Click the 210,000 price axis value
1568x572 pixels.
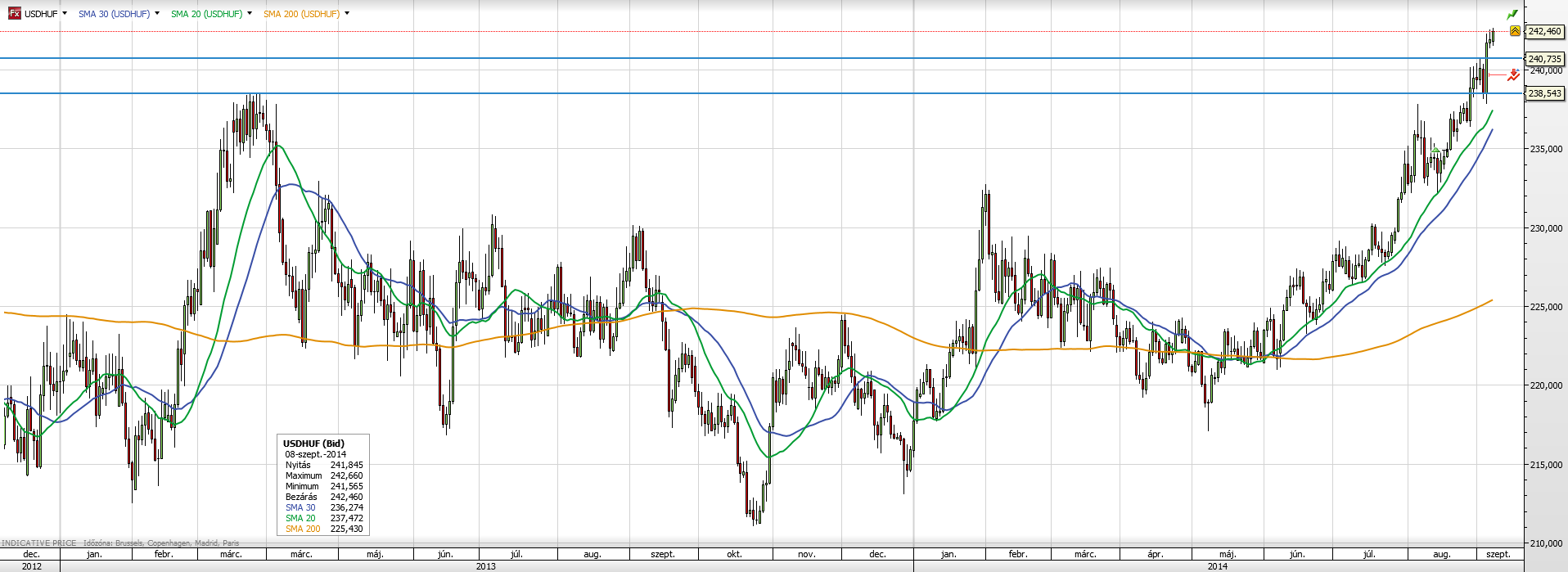1546,543
